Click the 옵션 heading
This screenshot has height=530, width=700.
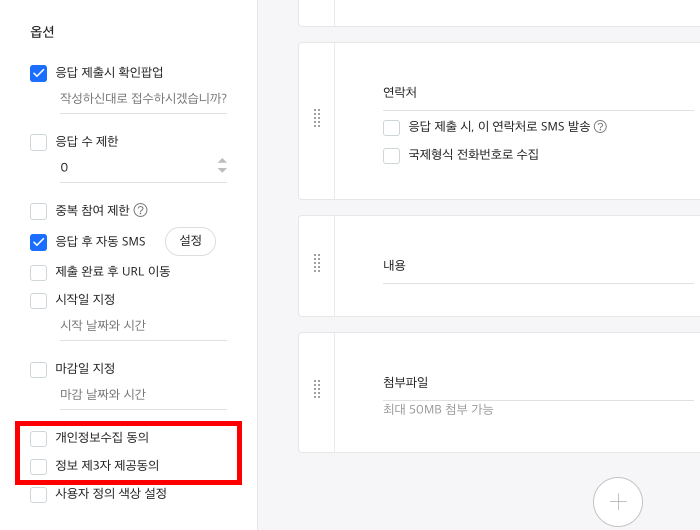tap(42, 32)
